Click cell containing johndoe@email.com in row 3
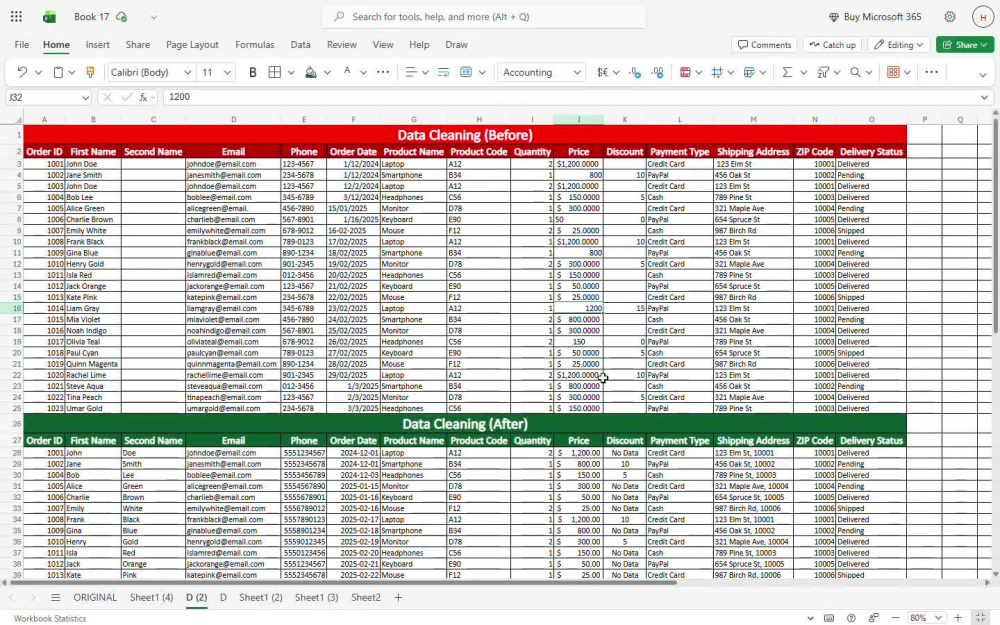Viewport: 1000px width, 625px height. pos(233,164)
